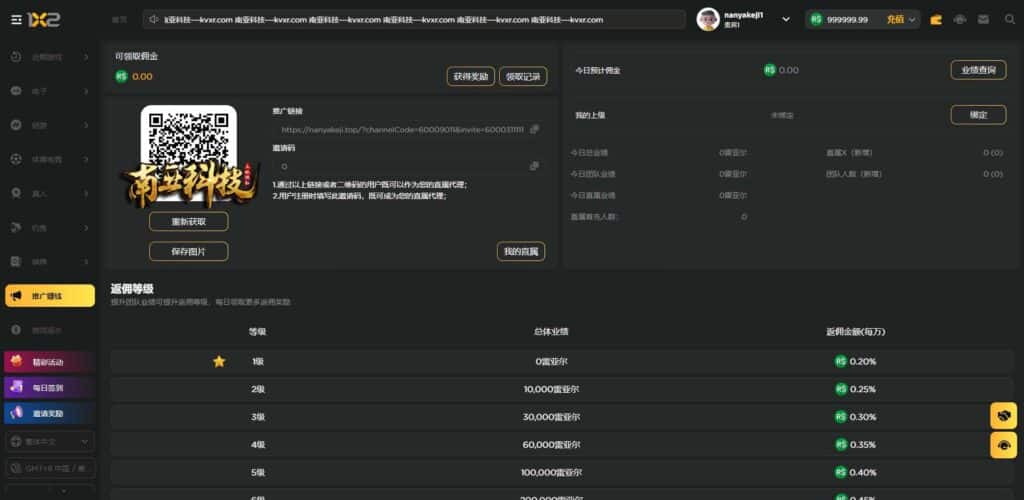Click the 0.35% rebate value
This screenshot has height=500, width=1024.
point(863,445)
